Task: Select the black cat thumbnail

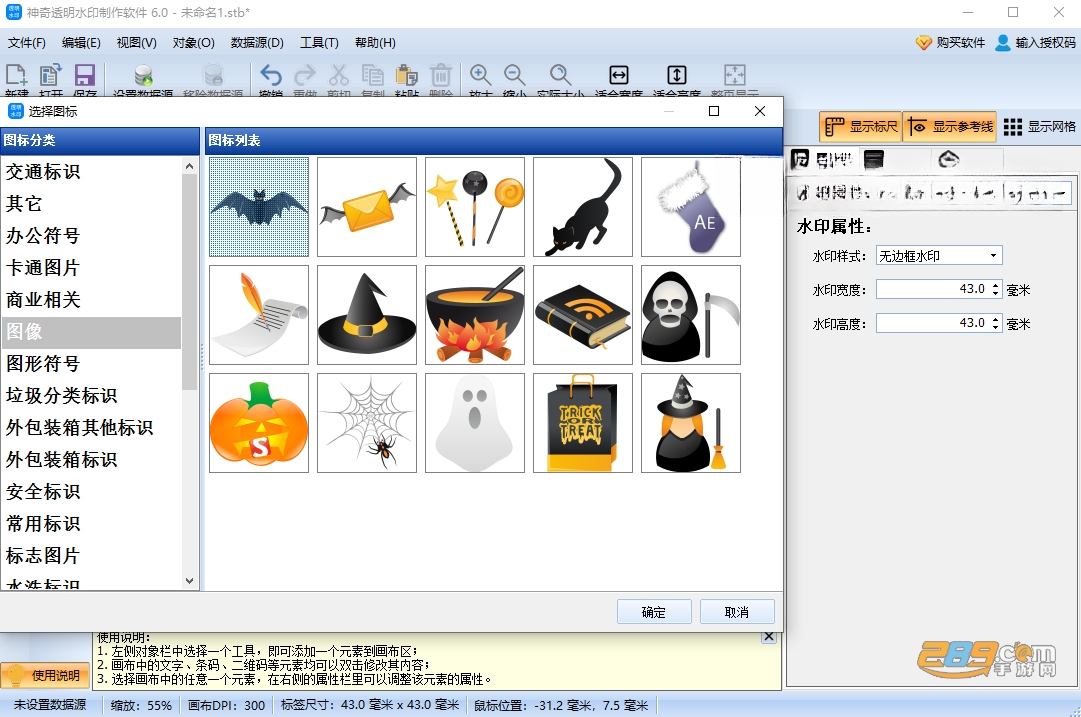Action: [583, 207]
